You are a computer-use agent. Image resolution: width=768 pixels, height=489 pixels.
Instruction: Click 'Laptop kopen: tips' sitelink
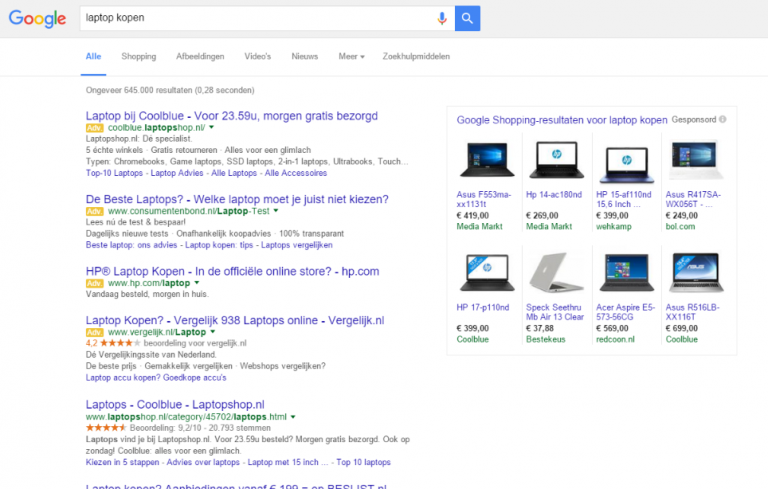pos(219,245)
